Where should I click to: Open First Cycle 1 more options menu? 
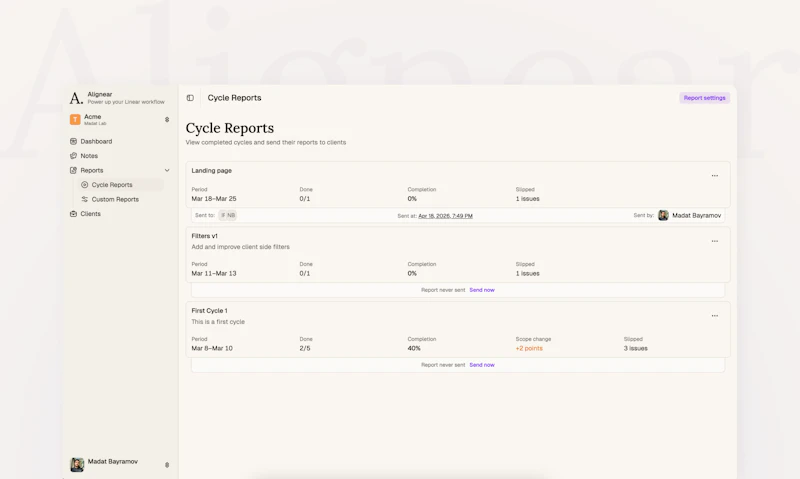715,316
